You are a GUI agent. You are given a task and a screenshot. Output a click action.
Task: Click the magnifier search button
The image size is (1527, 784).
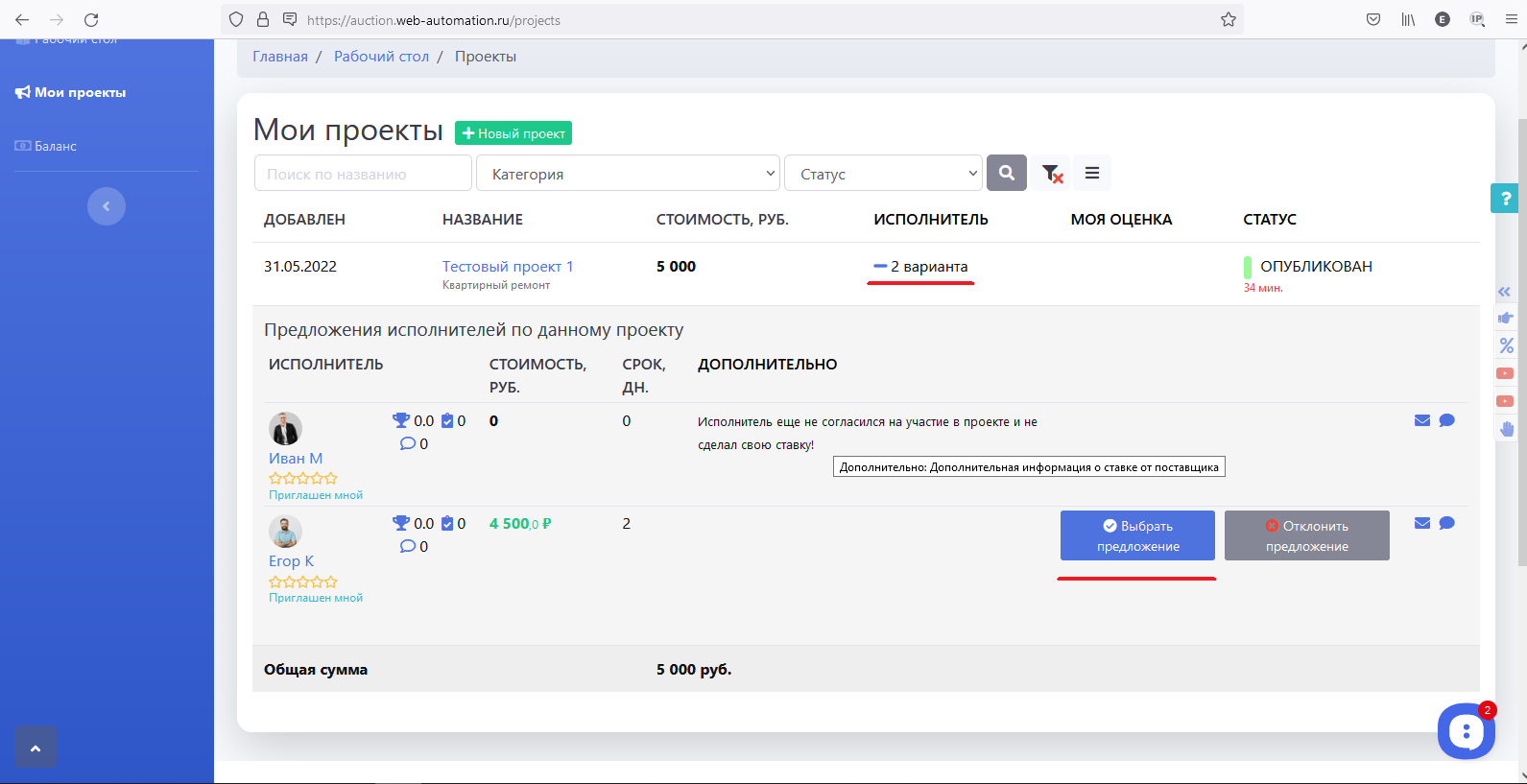(x=1006, y=173)
